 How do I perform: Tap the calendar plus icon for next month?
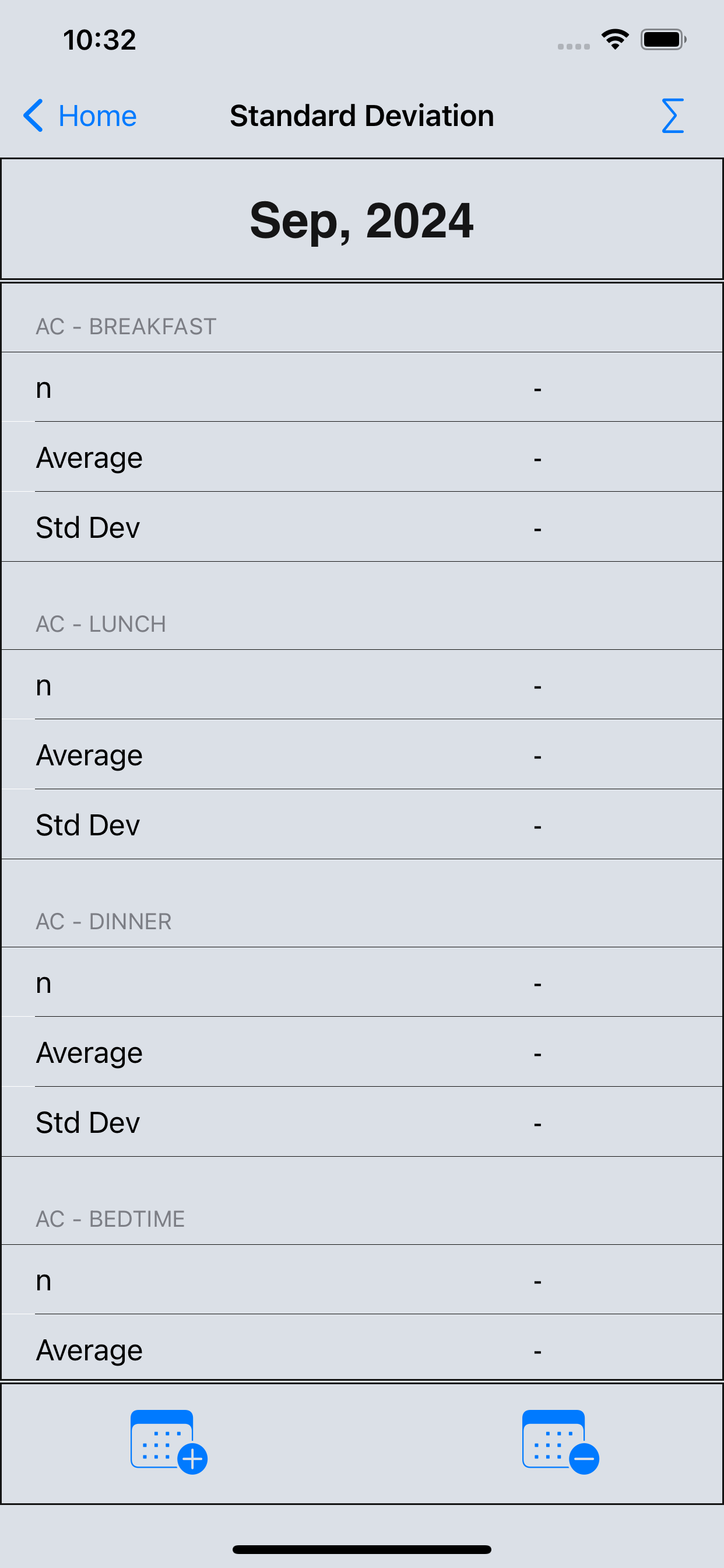(x=169, y=1442)
